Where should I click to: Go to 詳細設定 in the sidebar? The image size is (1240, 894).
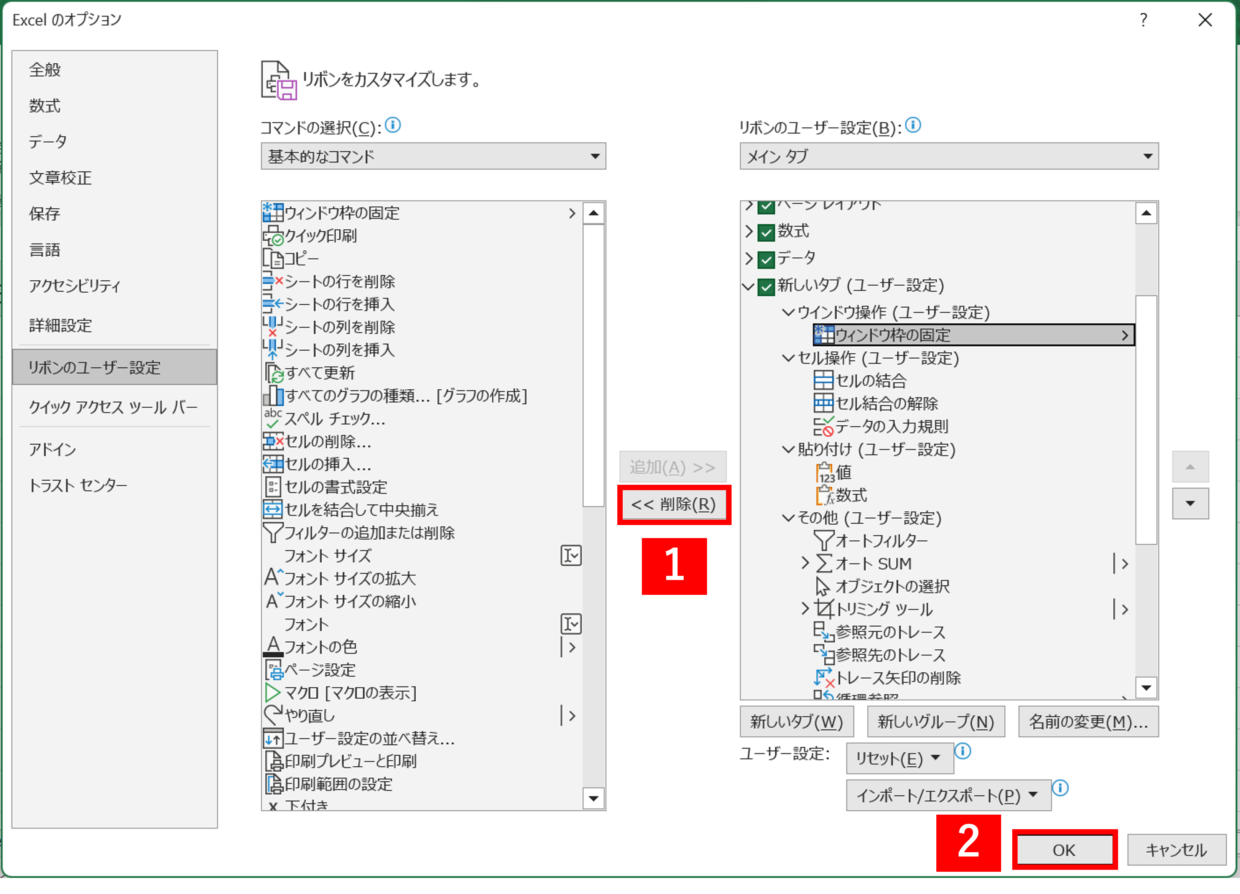point(115,325)
